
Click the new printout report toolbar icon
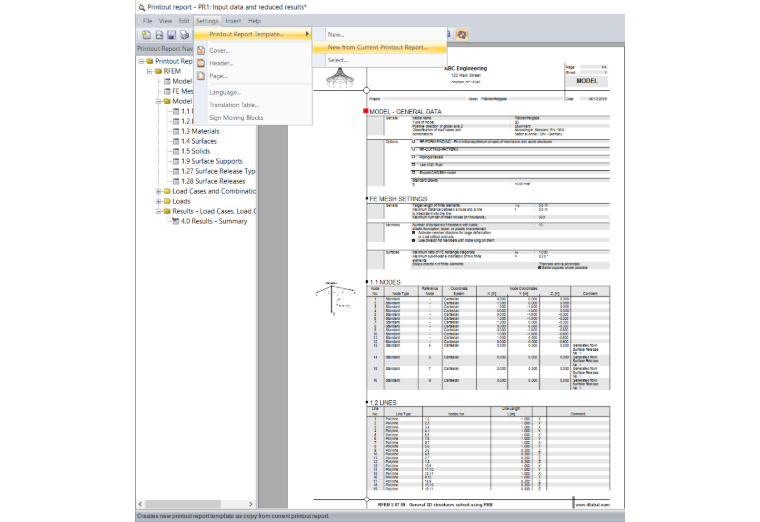coord(146,34)
